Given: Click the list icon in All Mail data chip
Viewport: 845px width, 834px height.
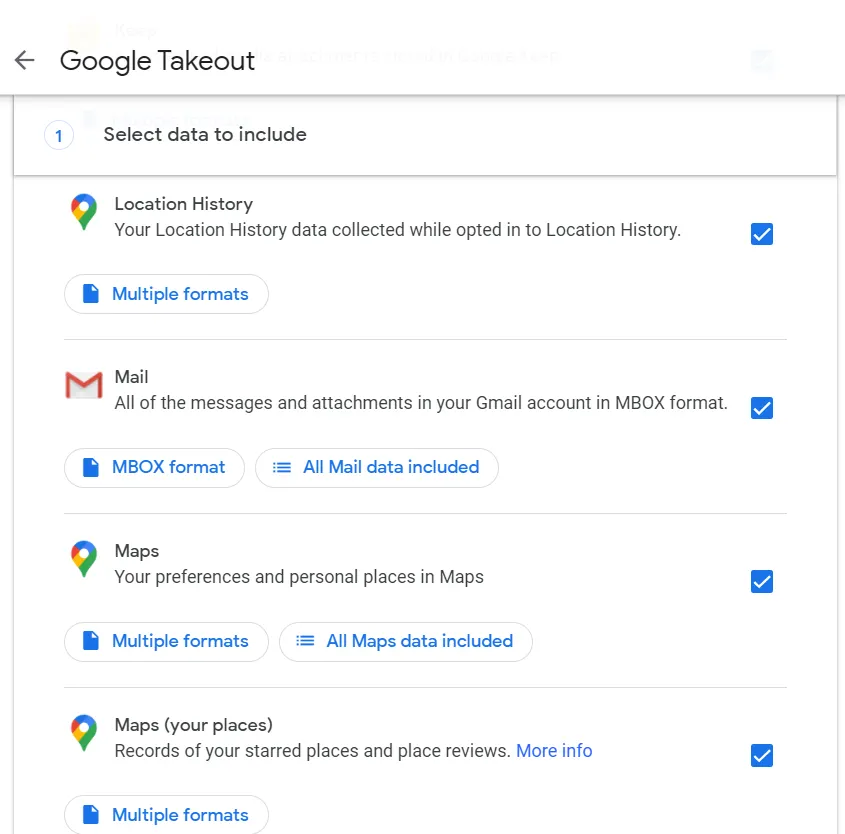Looking at the screenshot, I should click(x=283, y=467).
